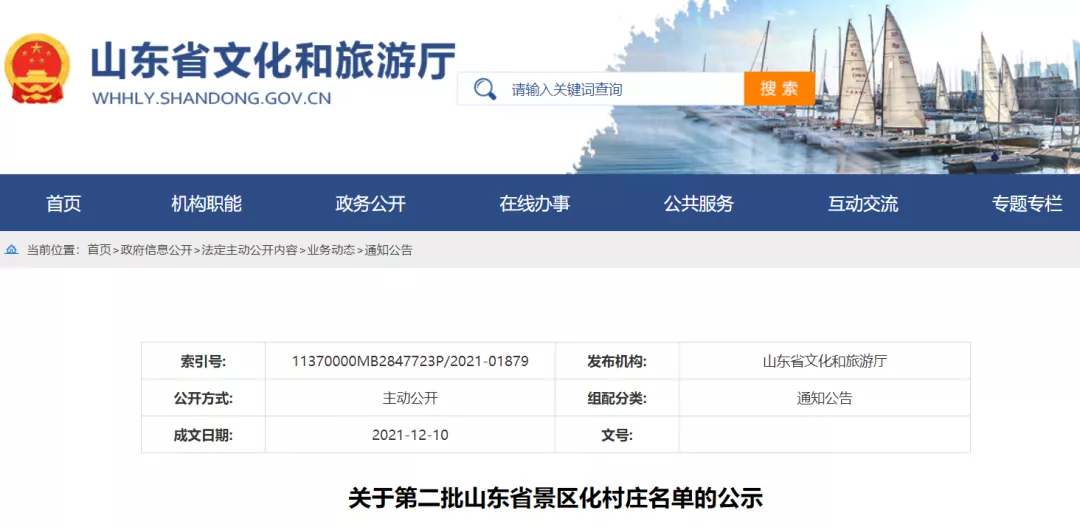Click the 法定主动公开内容 breadcrumb link
This screenshot has height=527, width=1080.
tap(249, 251)
